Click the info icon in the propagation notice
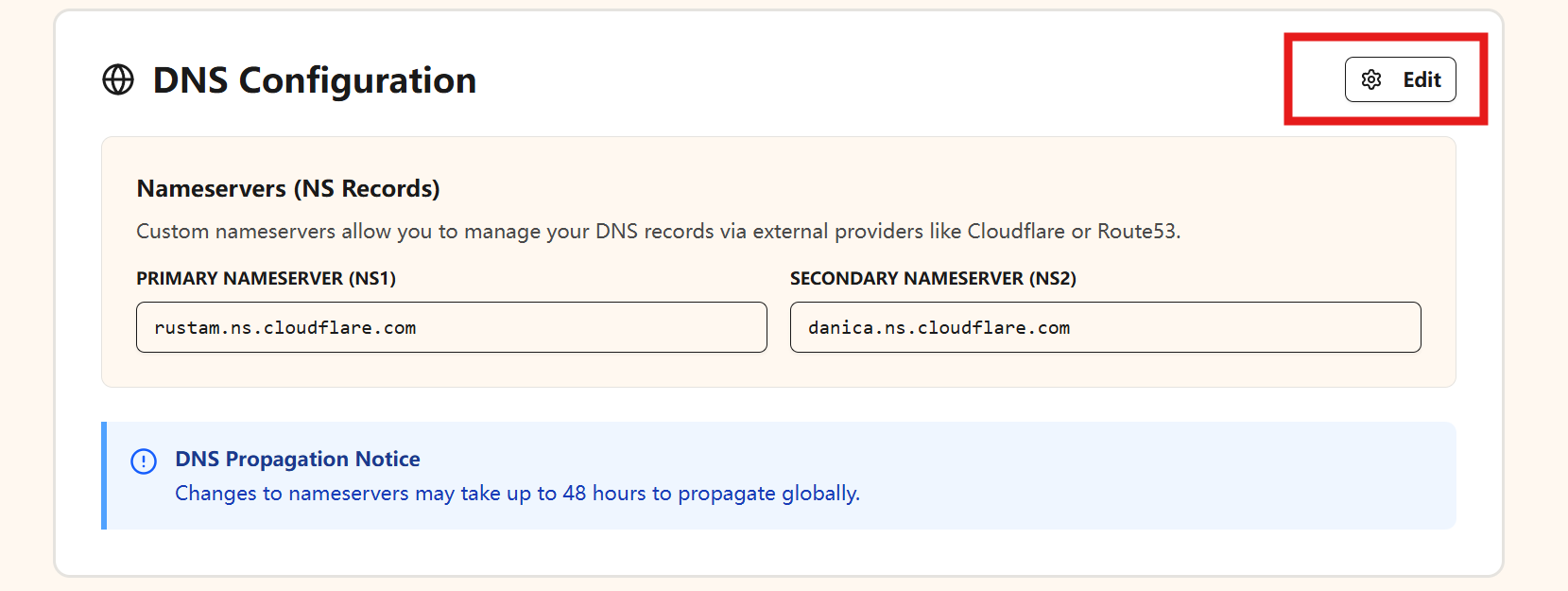Viewport: 1568px width, 591px height. click(144, 461)
